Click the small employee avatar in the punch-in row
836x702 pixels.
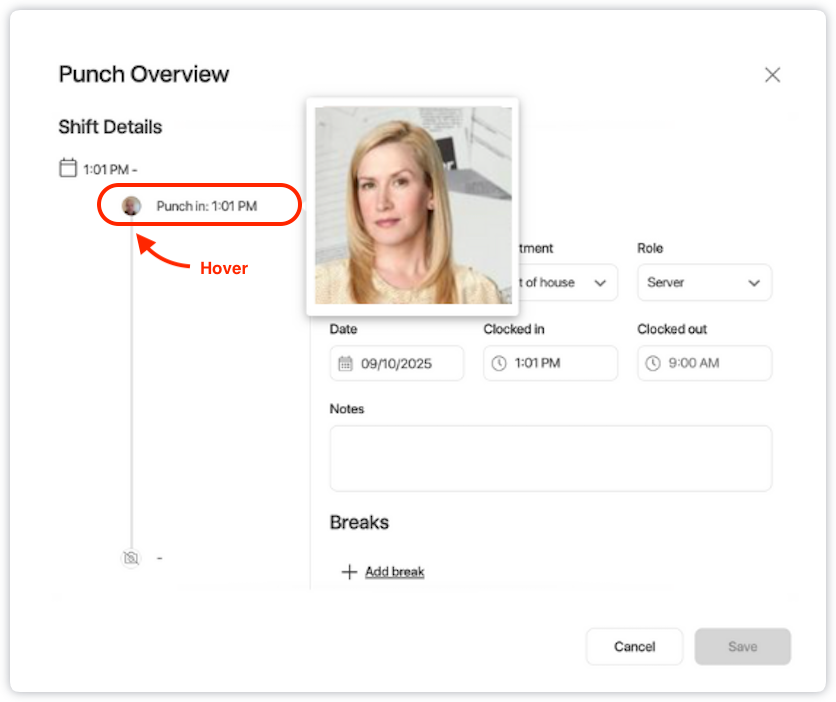point(131,206)
